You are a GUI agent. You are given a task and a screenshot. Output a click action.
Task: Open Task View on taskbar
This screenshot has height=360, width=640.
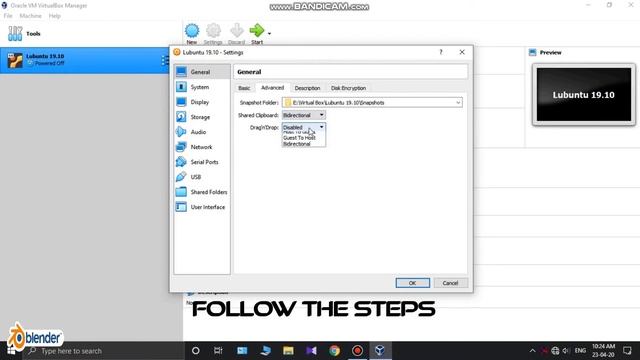click(218, 351)
